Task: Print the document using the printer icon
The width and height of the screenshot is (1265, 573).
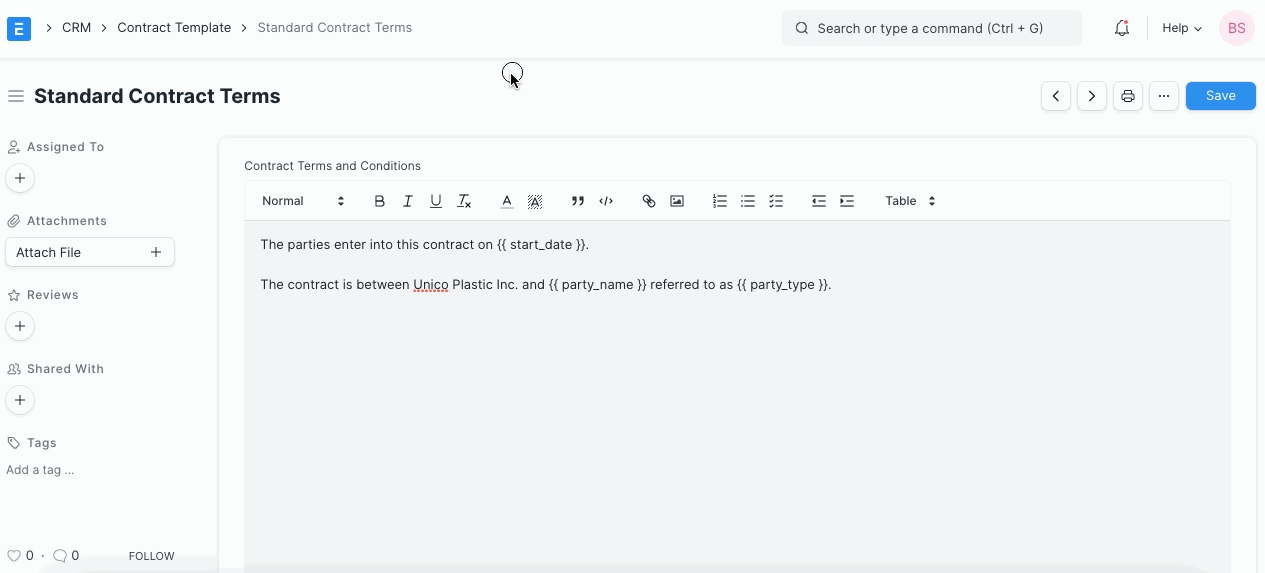Action: pos(1128,96)
